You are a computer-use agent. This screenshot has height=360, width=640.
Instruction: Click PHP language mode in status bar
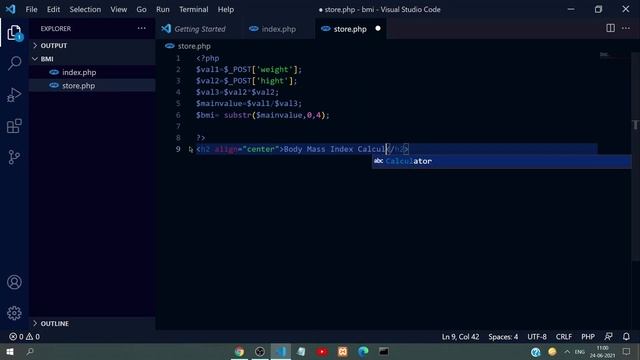[588, 337]
